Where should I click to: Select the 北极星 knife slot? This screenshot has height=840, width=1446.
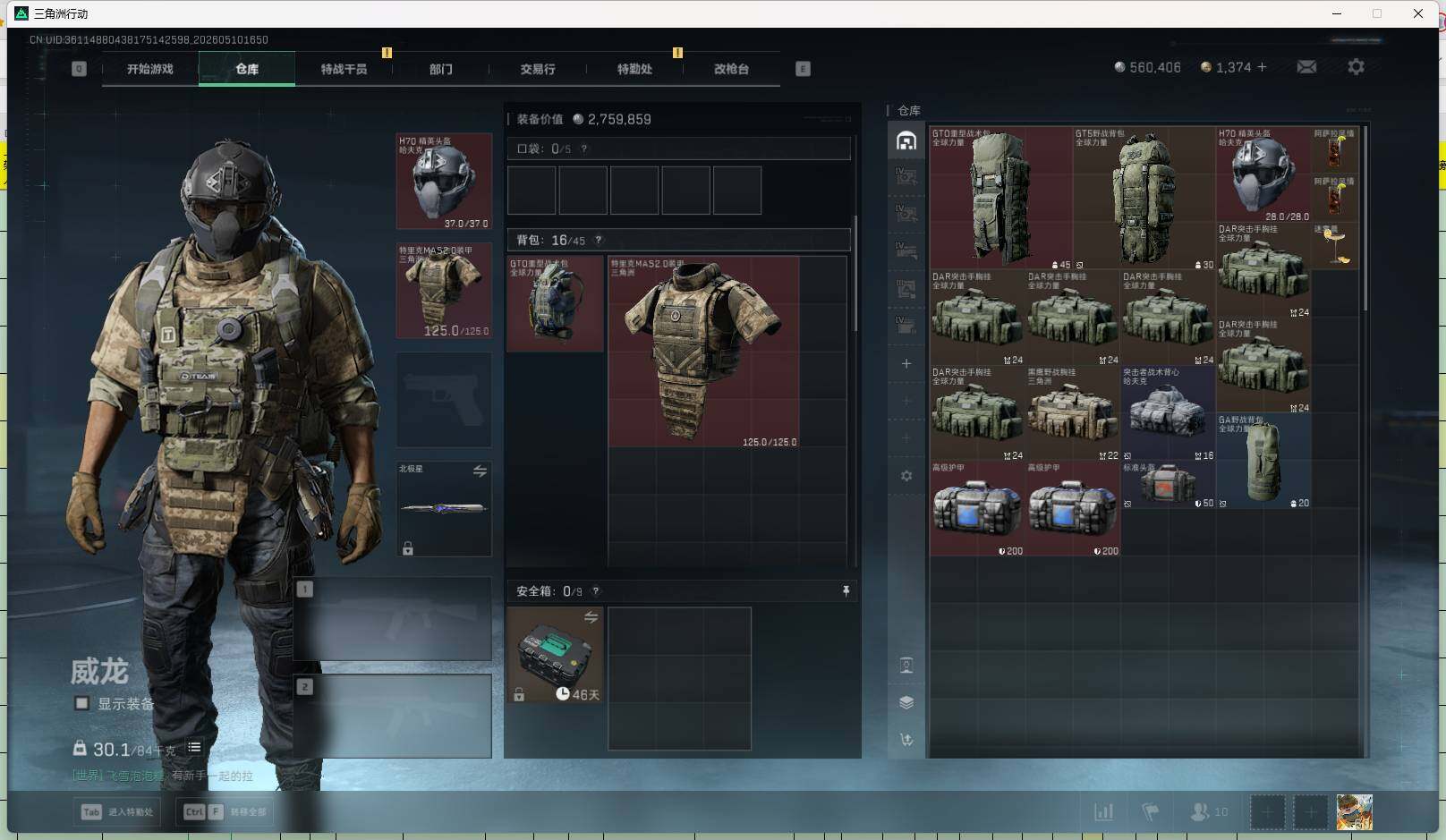pyautogui.click(x=444, y=509)
